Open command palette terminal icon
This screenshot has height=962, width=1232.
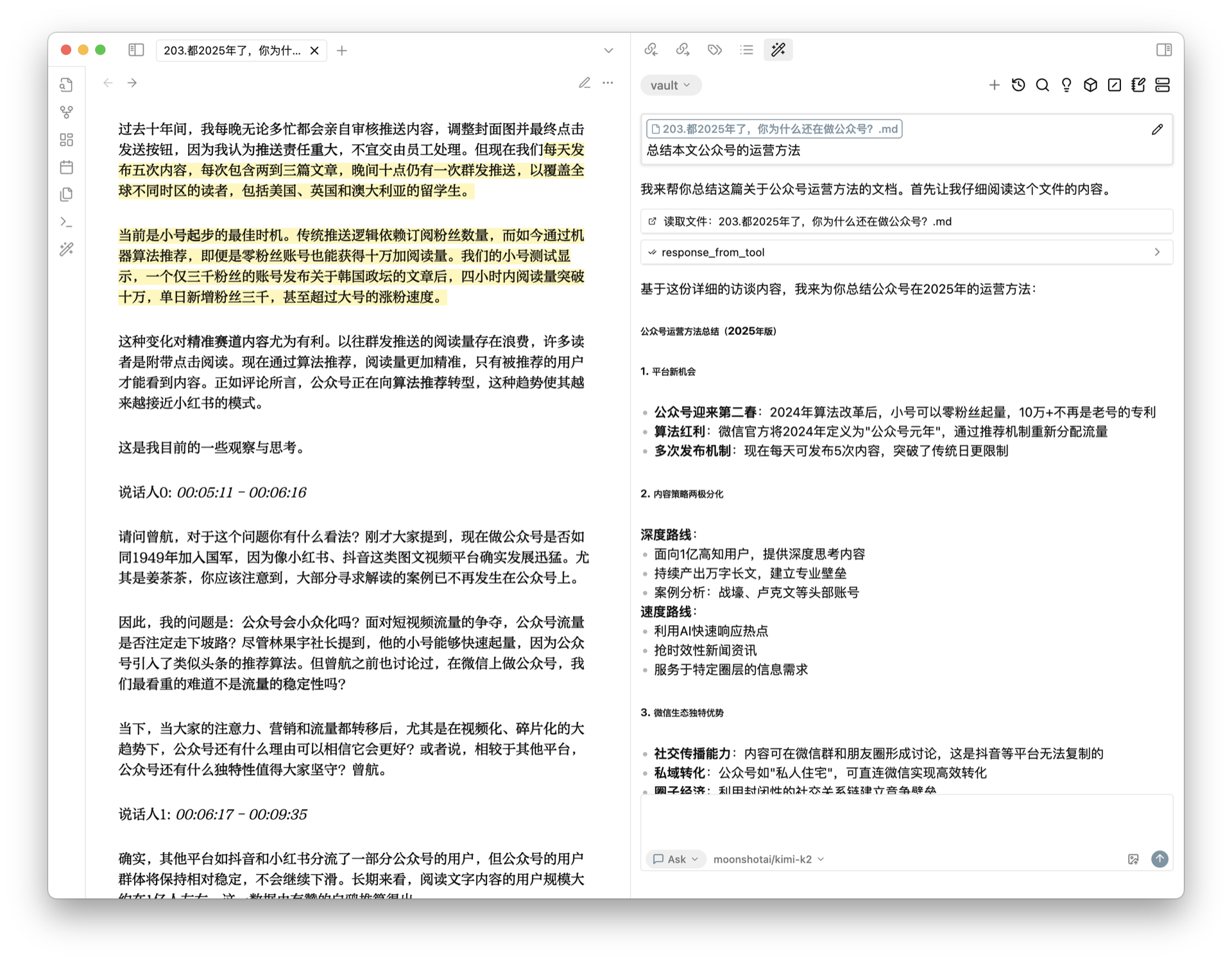point(67,222)
